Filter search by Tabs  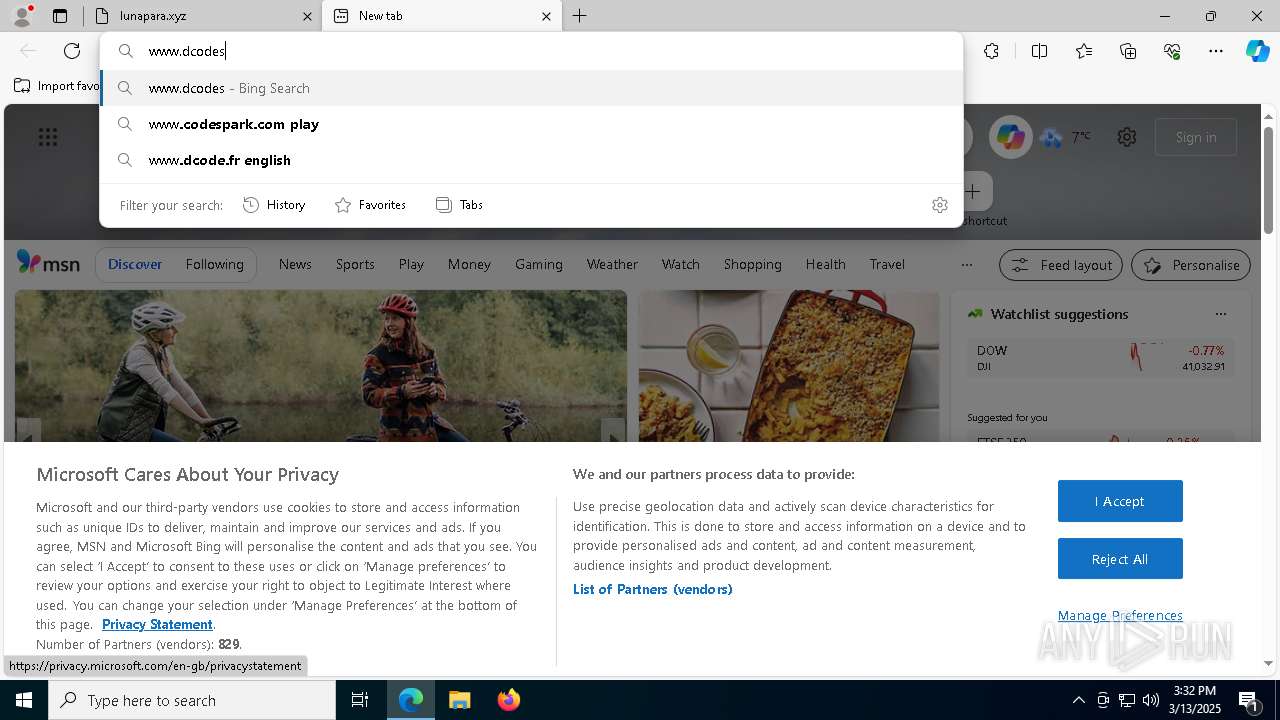(x=460, y=205)
